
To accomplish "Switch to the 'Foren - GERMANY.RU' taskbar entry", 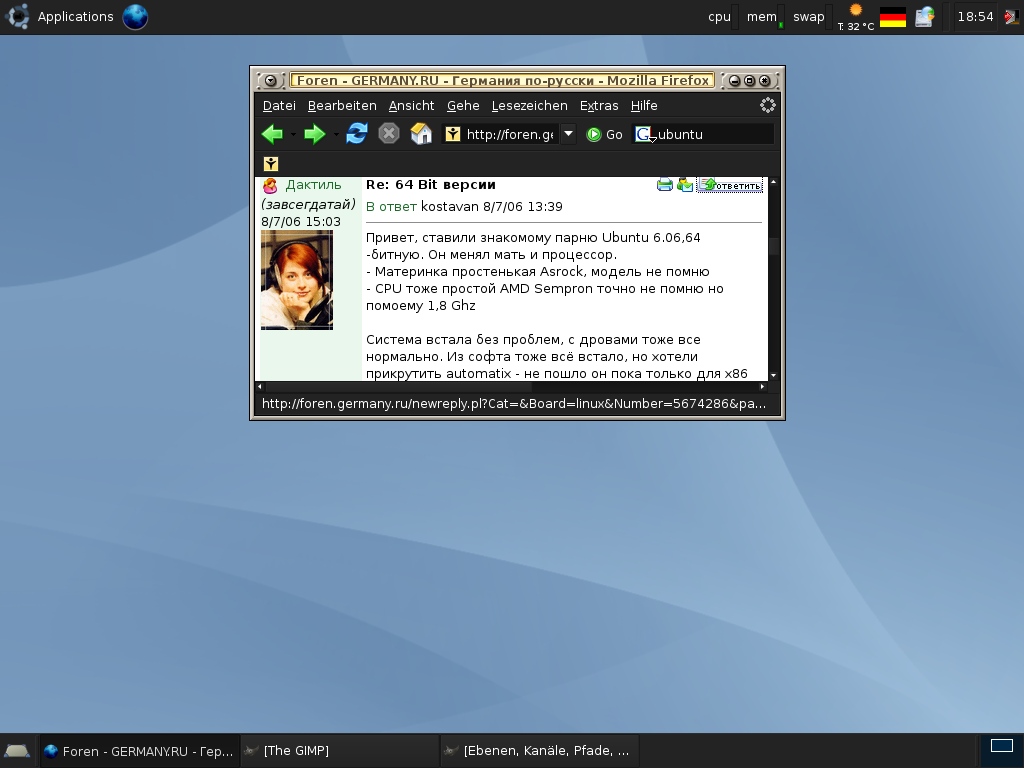I will pyautogui.click(x=140, y=751).
